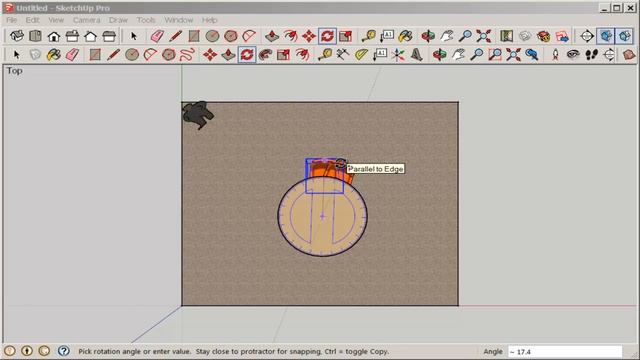Click highlighted Rotate tool in lower toolbar row
640x360 pixels.
coord(247,54)
